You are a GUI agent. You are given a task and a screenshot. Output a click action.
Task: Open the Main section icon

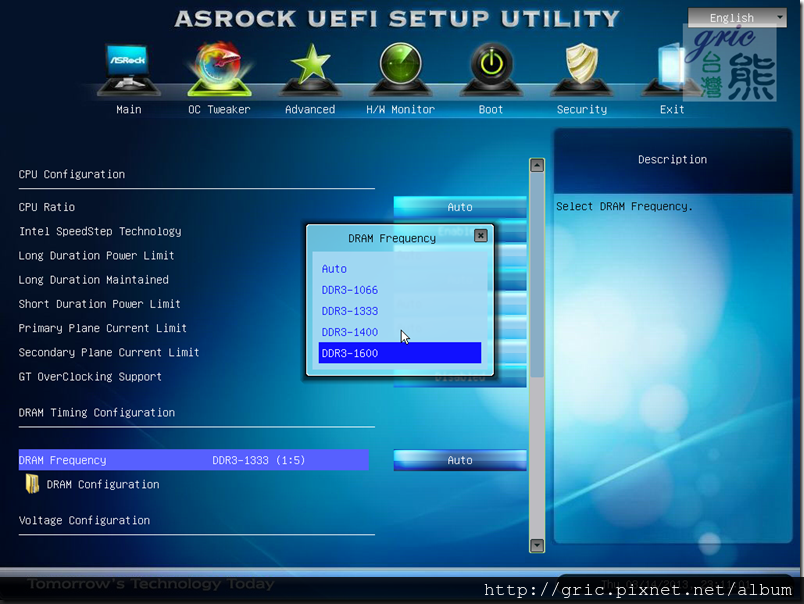click(x=129, y=70)
